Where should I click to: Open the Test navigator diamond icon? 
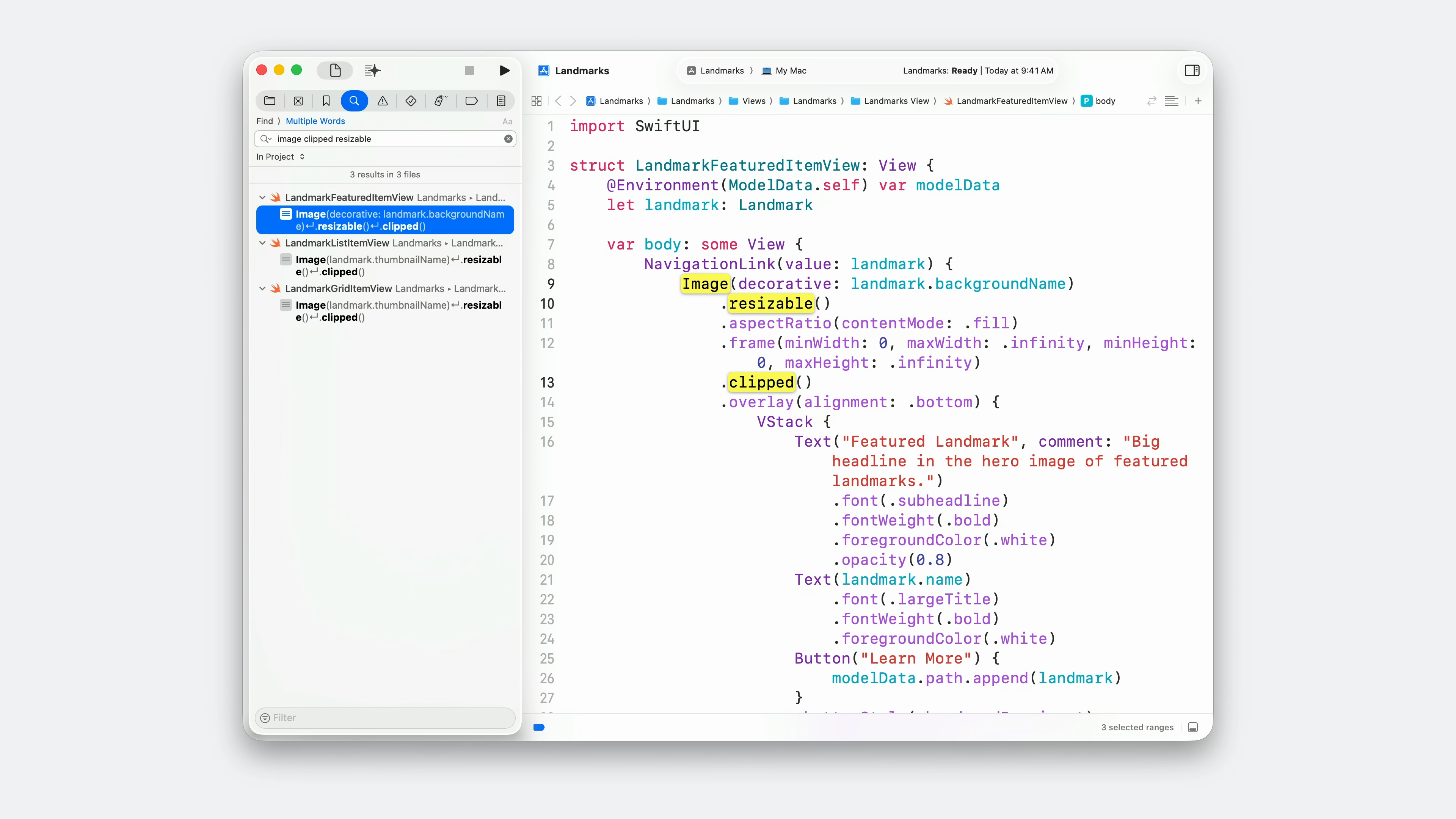point(411,100)
